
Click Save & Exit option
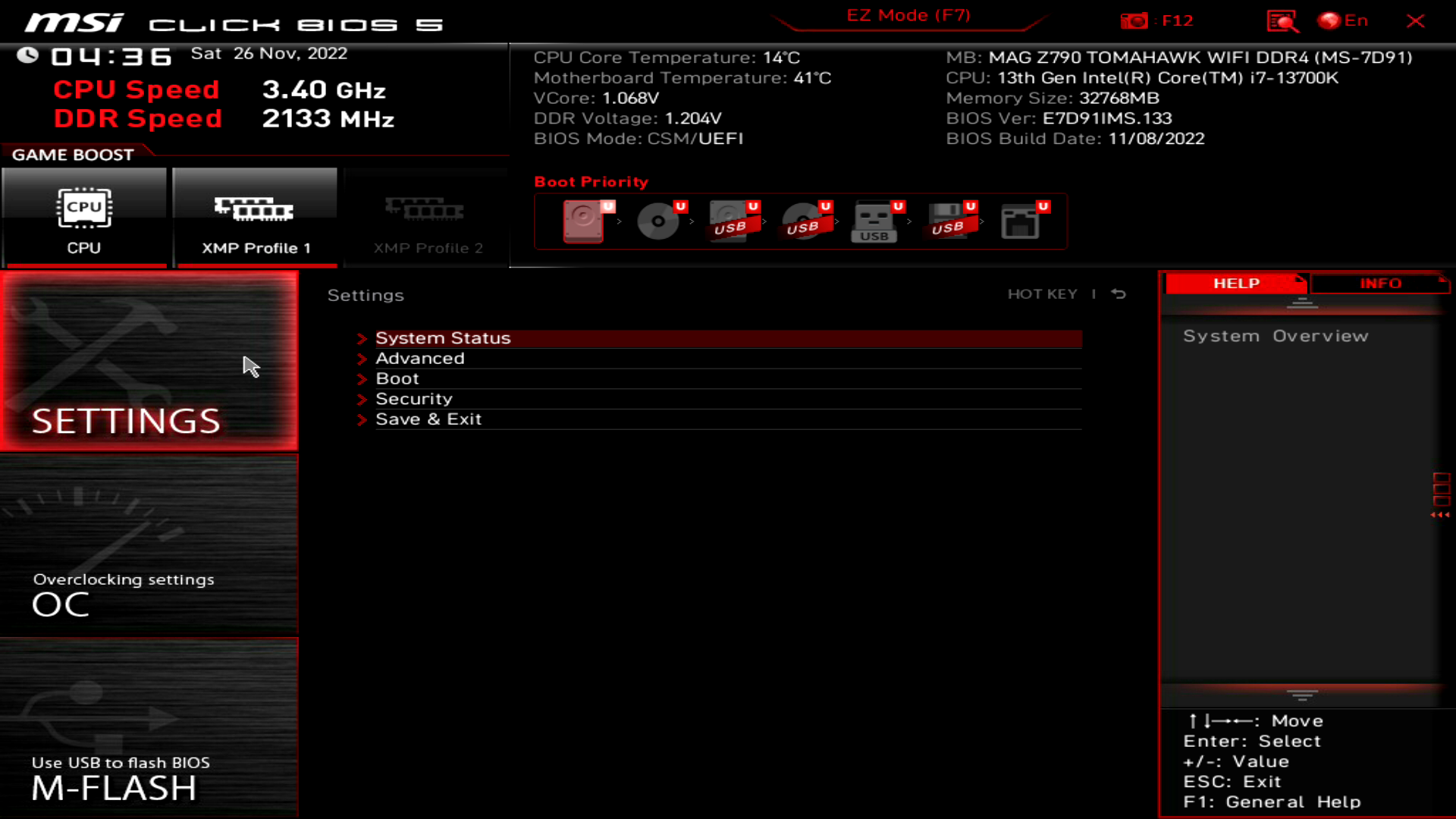(x=428, y=419)
